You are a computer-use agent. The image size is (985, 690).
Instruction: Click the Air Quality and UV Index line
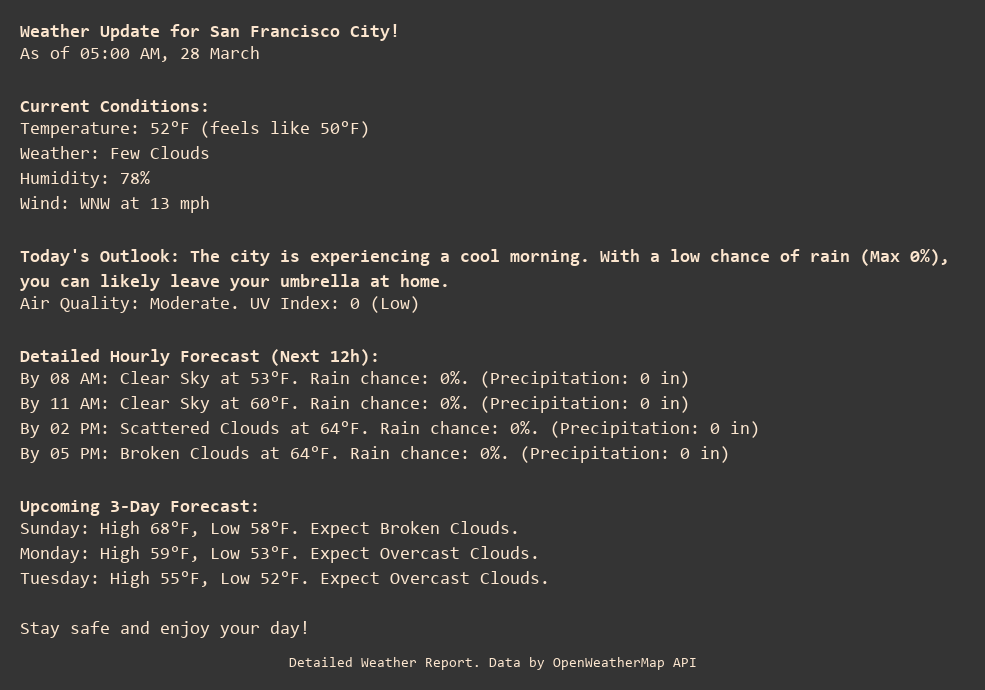click(x=219, y=303)
